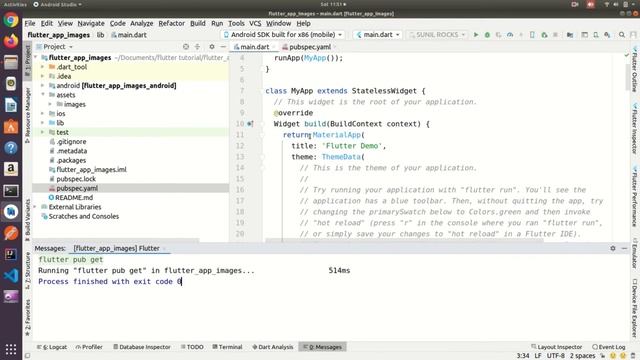Switch to the pubspec.yaml editor tab
This screenshot has height=360, width=640.
tap(309, 47)
